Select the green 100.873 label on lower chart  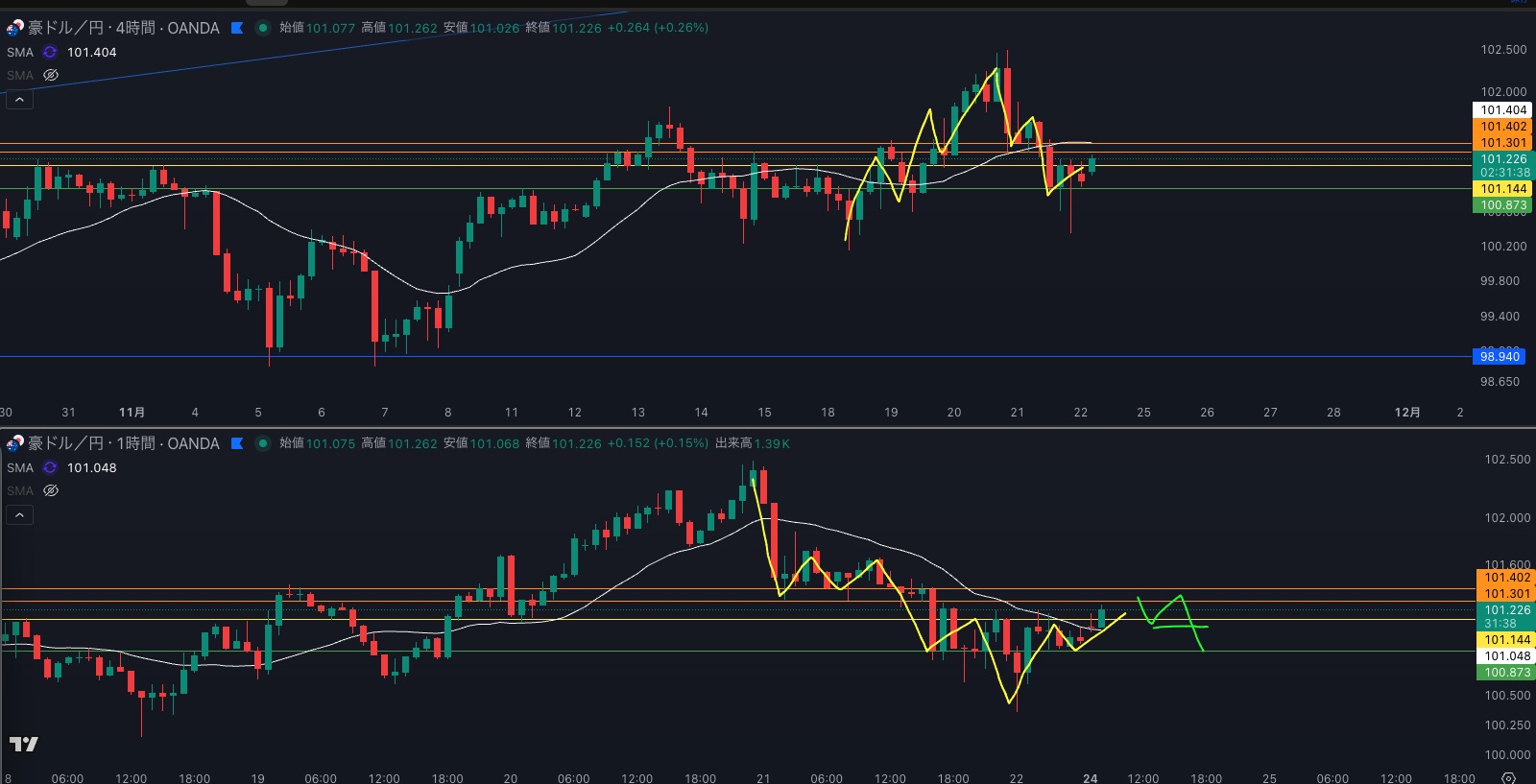click(x=1506, y=673)
